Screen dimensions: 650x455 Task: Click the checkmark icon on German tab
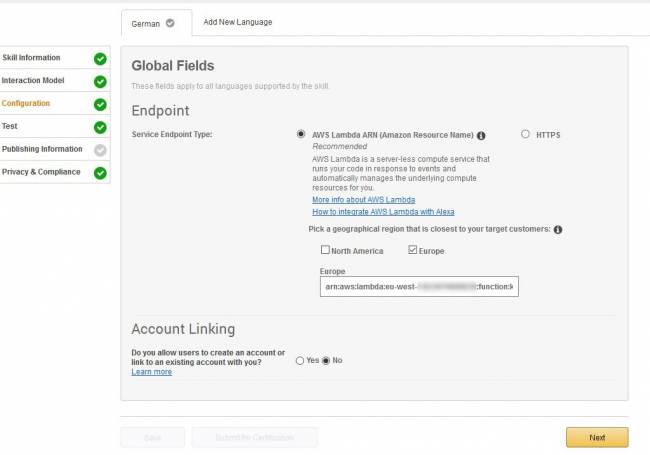tap(169, 22)
